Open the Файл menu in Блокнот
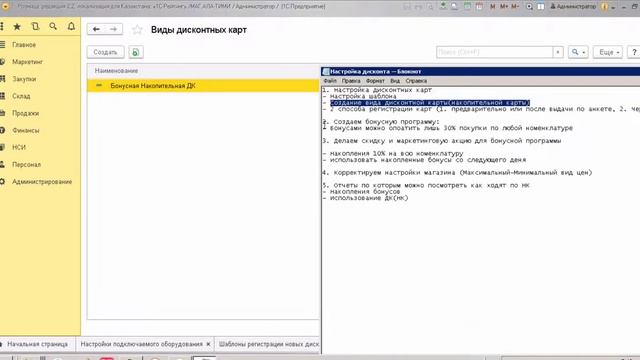This screenshot has height=360, width=640. (x=330, y=81)
